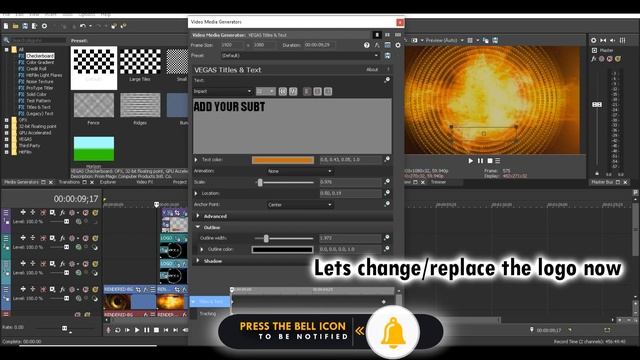640x360 pixels.
Task: Click the black Outline color swatch
Action: pyautogui.click(x=282, y=249)
